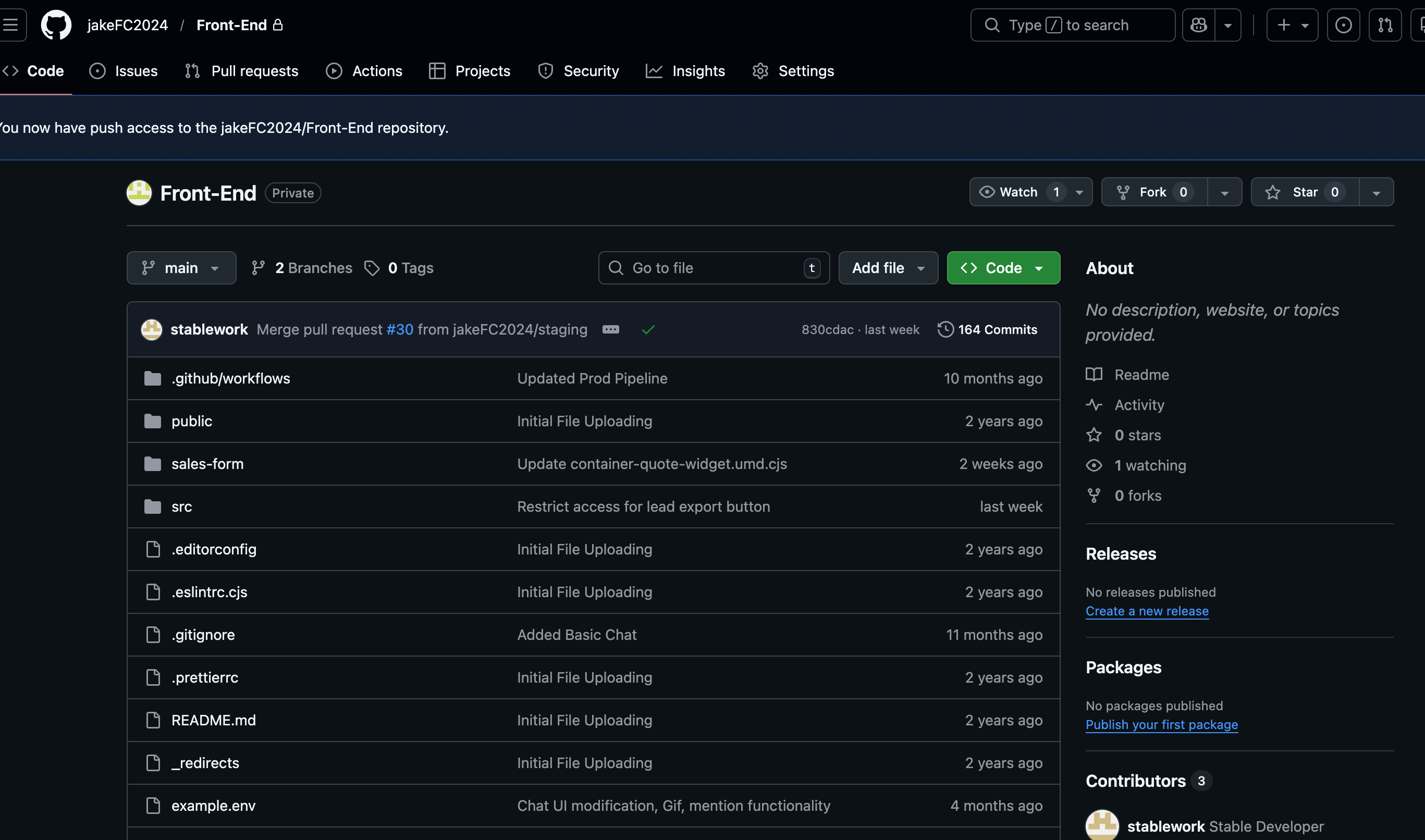Image resolution: width=1425 pixels, height=840 pixels.
Task: Click the tags icon next to 0 Tags
Action: [x=373, y=267]
